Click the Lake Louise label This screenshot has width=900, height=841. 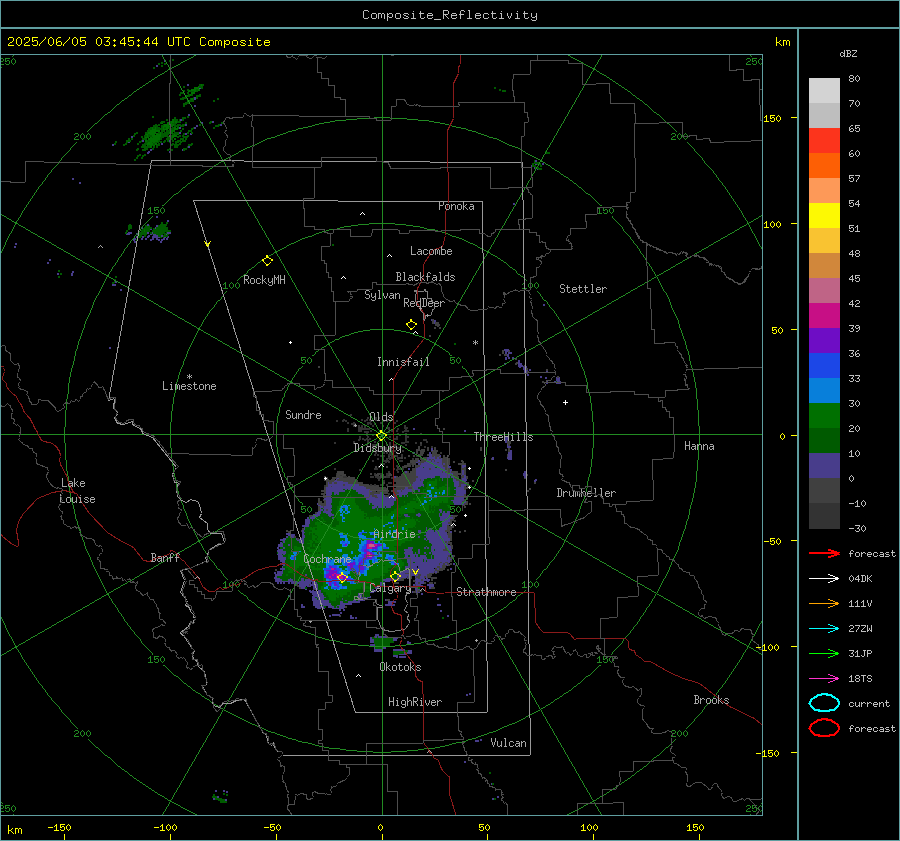77,491
